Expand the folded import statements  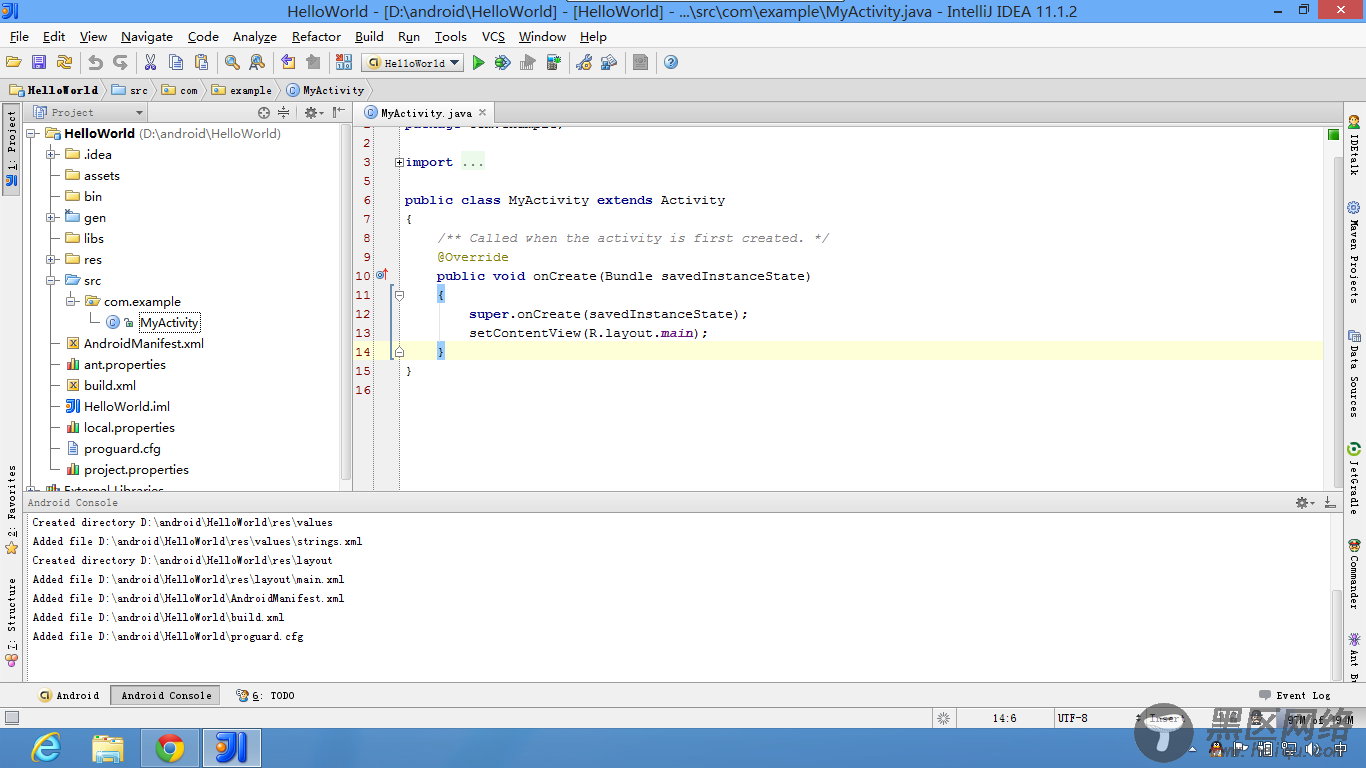coord(399,162)
